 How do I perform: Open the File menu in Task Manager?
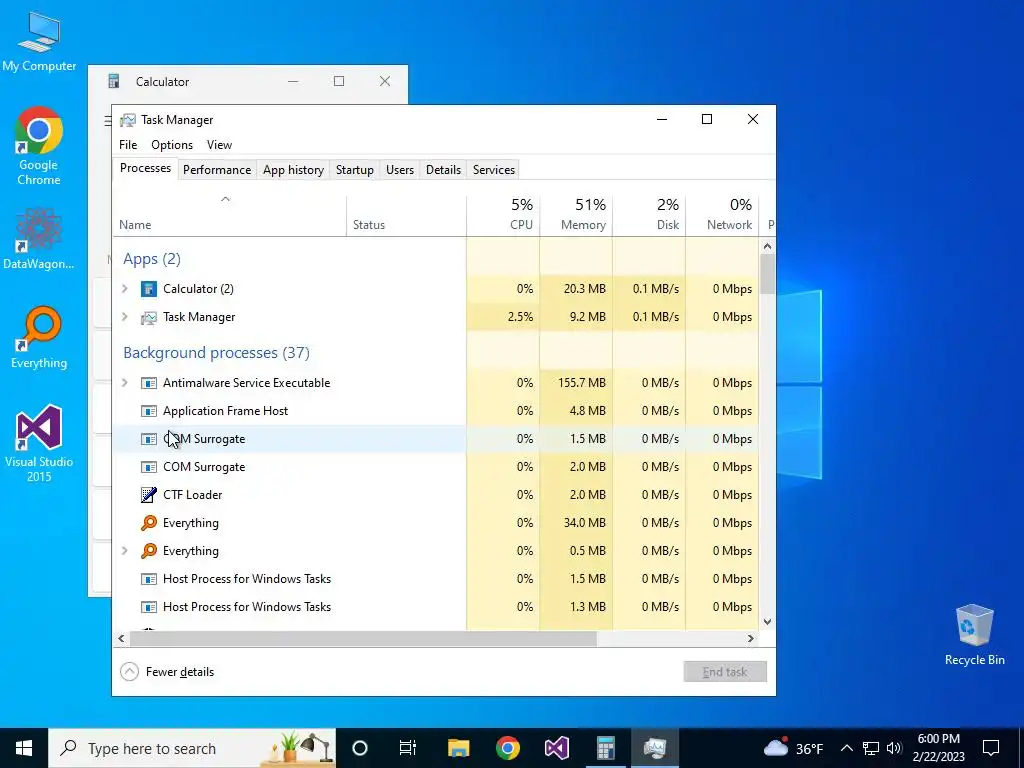click(128, 144)
